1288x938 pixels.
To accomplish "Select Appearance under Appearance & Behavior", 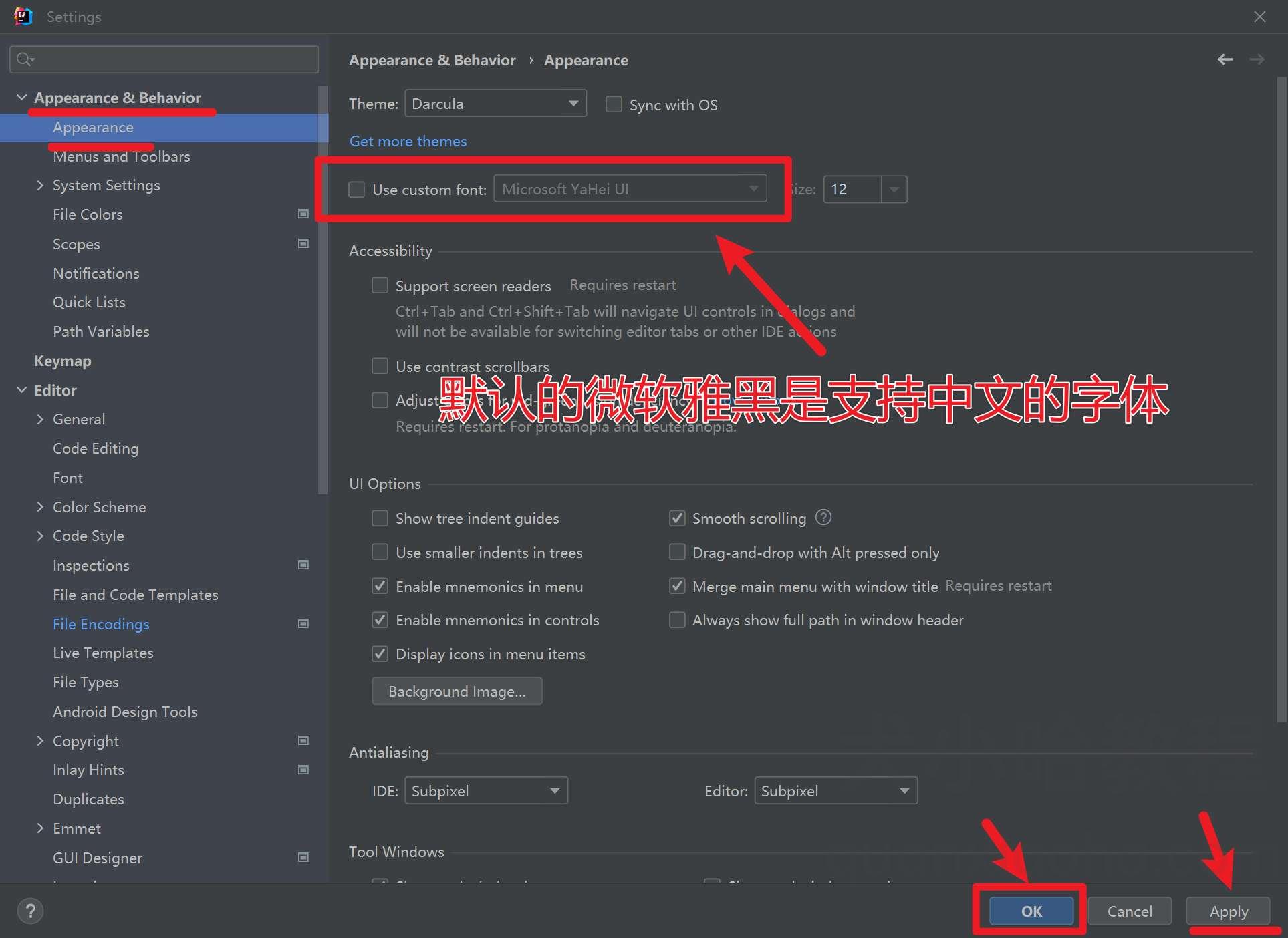I will click(93, 126).
